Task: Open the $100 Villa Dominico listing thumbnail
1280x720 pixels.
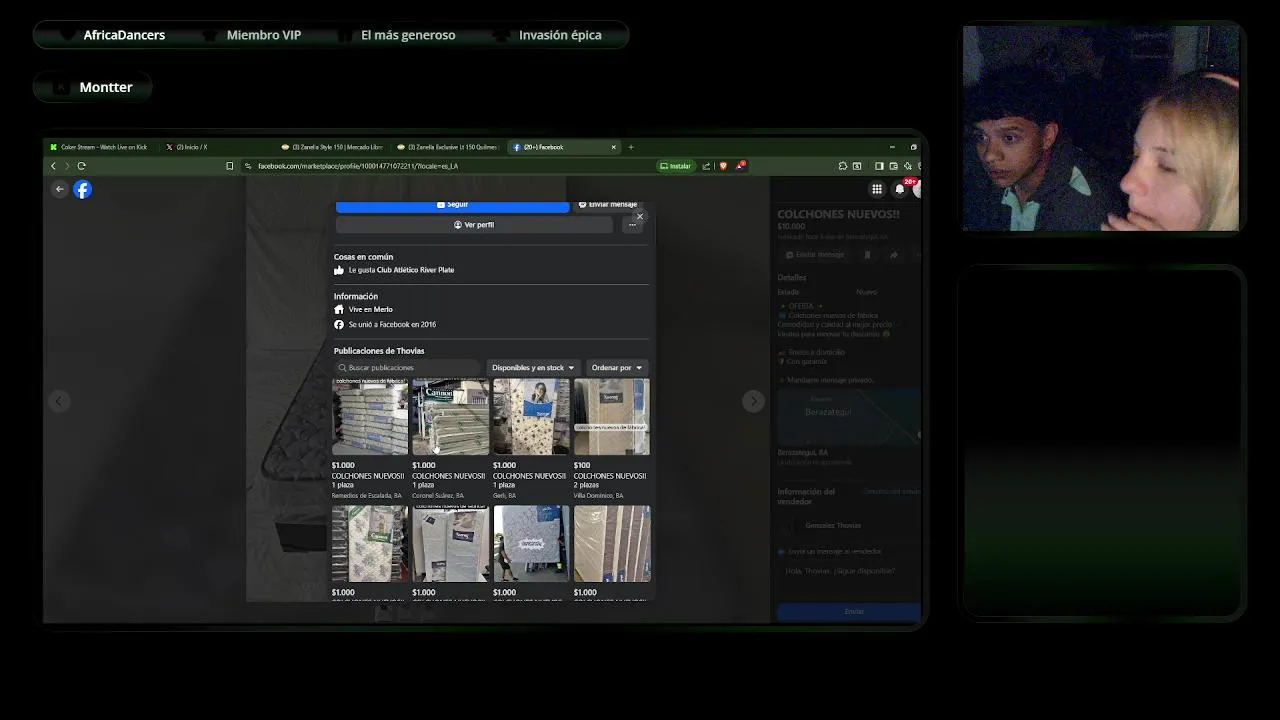Action: [612, 417]
